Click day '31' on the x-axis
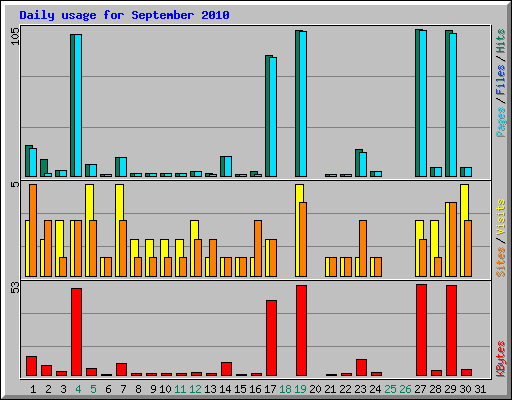Screen dimensions: 512x400 pyautogui.click(x=480, y=389)
